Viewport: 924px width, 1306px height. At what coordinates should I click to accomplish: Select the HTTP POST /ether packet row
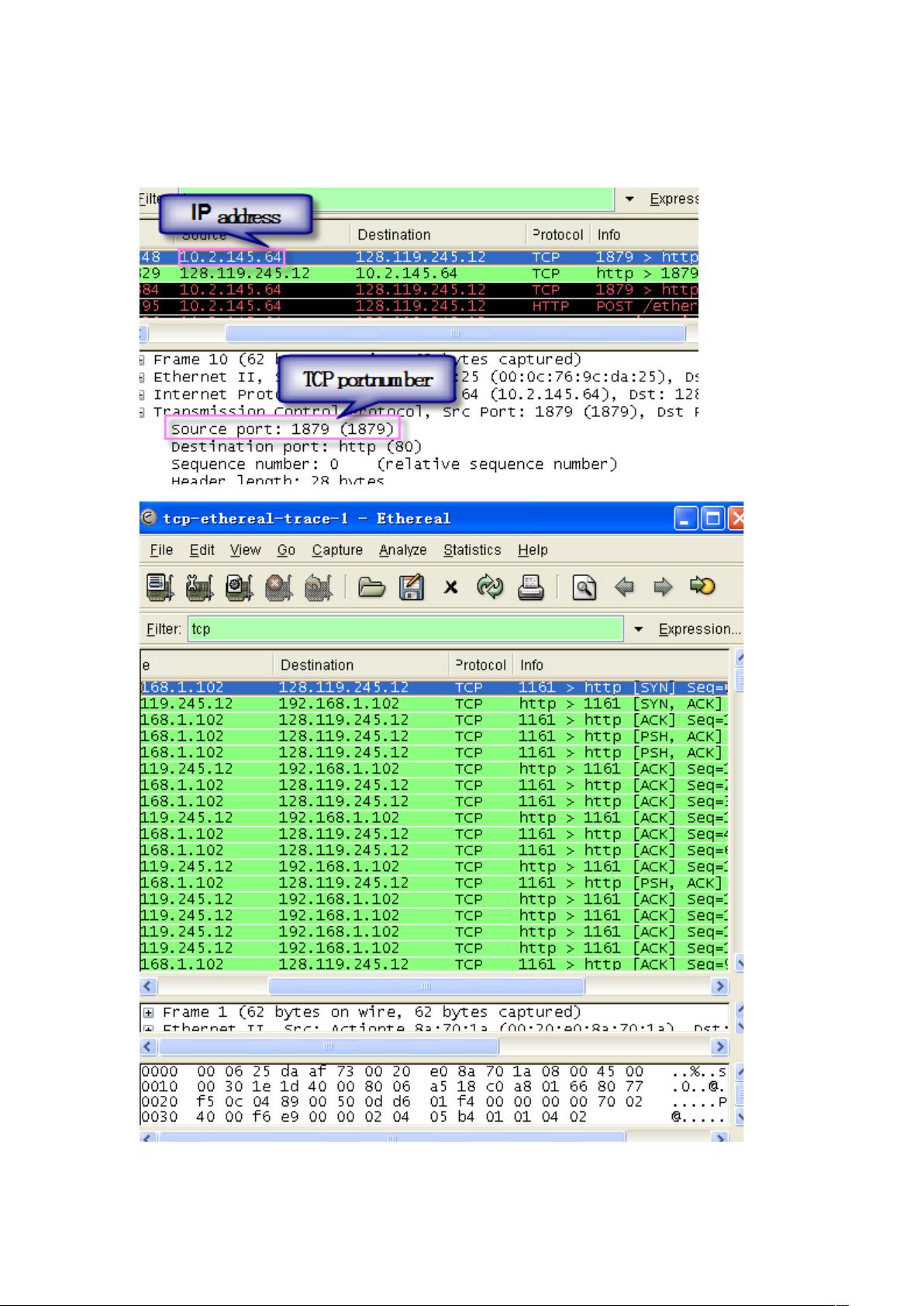click(x=419, y=306)
